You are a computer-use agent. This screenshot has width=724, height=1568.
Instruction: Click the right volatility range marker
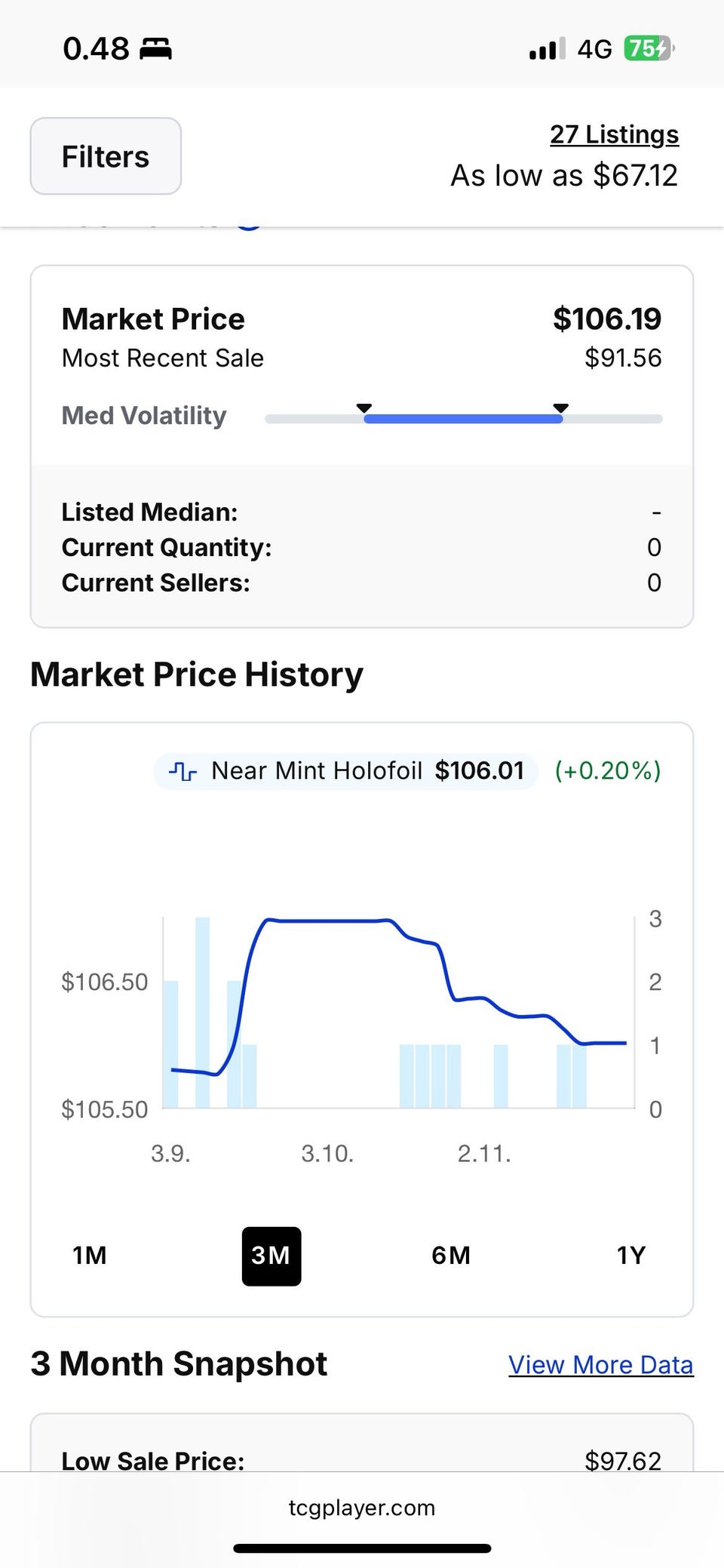tap(560, 408)
